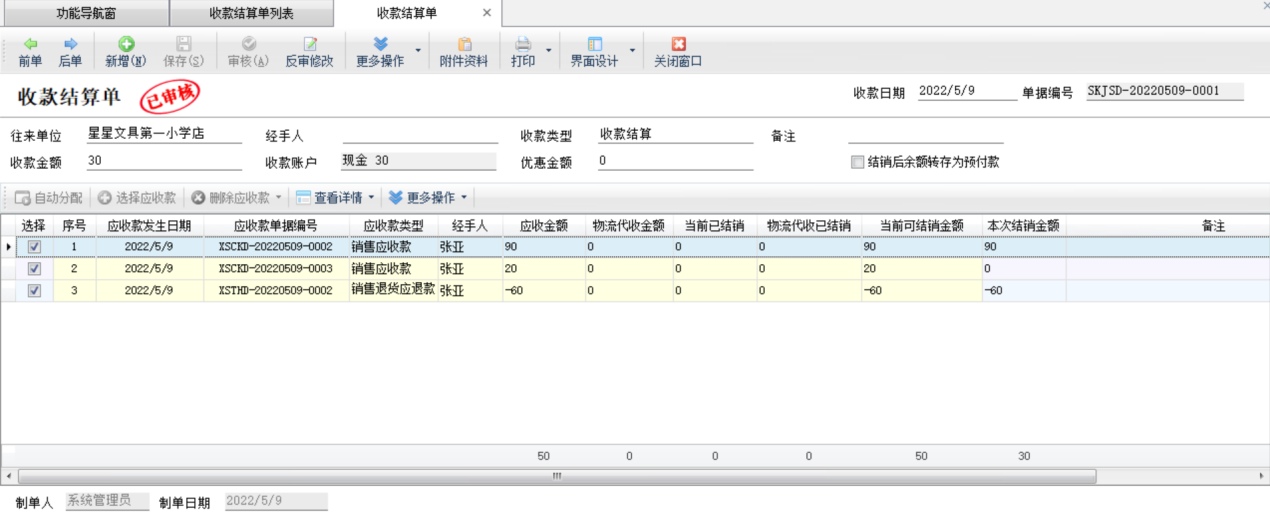Expand the 查看详情 dropdown
1270x526 pixels.
click(371, 198)
